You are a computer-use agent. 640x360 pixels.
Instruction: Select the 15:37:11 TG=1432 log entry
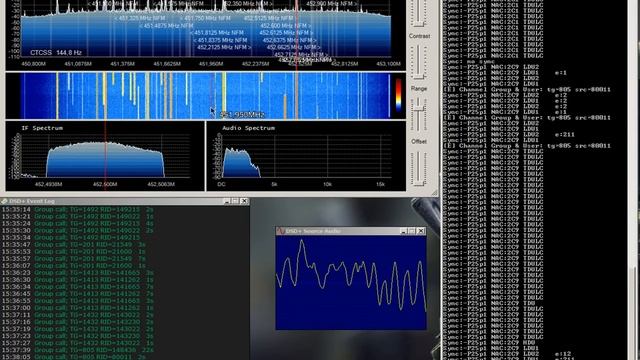78,315
